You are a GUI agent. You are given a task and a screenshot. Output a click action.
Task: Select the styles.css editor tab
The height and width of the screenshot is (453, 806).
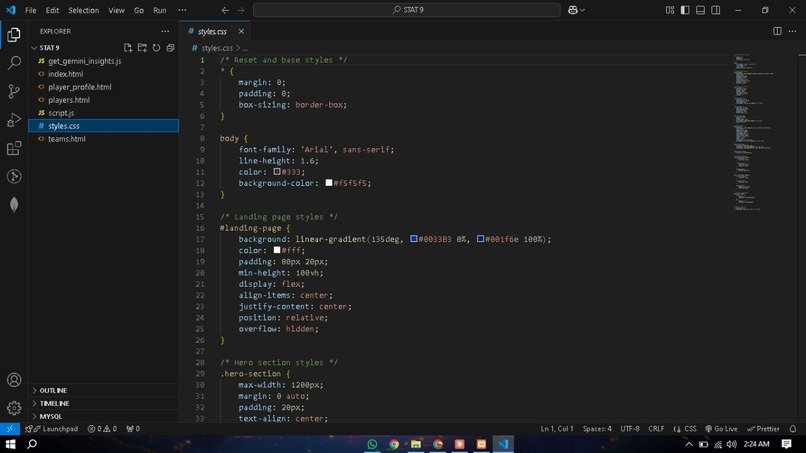point(212,31)
